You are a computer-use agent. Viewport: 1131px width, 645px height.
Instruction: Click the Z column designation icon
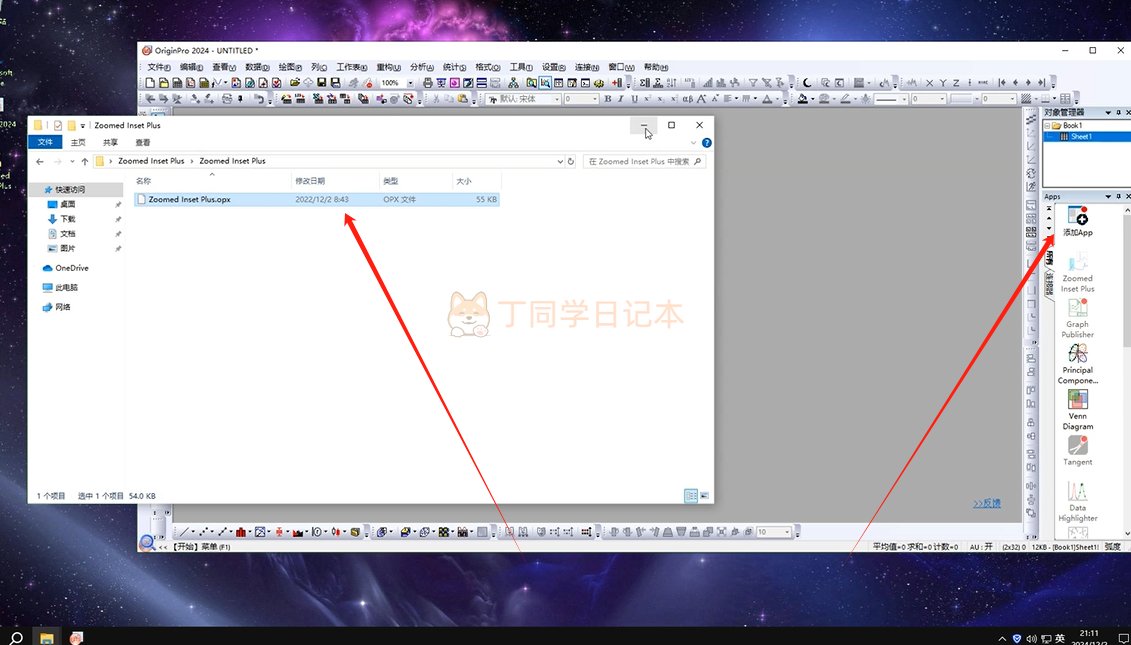956,83
